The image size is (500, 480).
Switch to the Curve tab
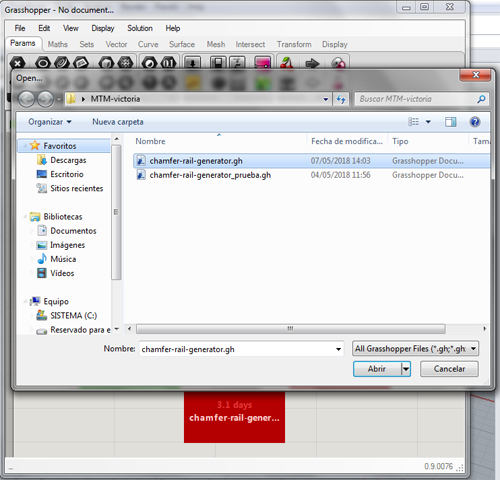point(148,44)
